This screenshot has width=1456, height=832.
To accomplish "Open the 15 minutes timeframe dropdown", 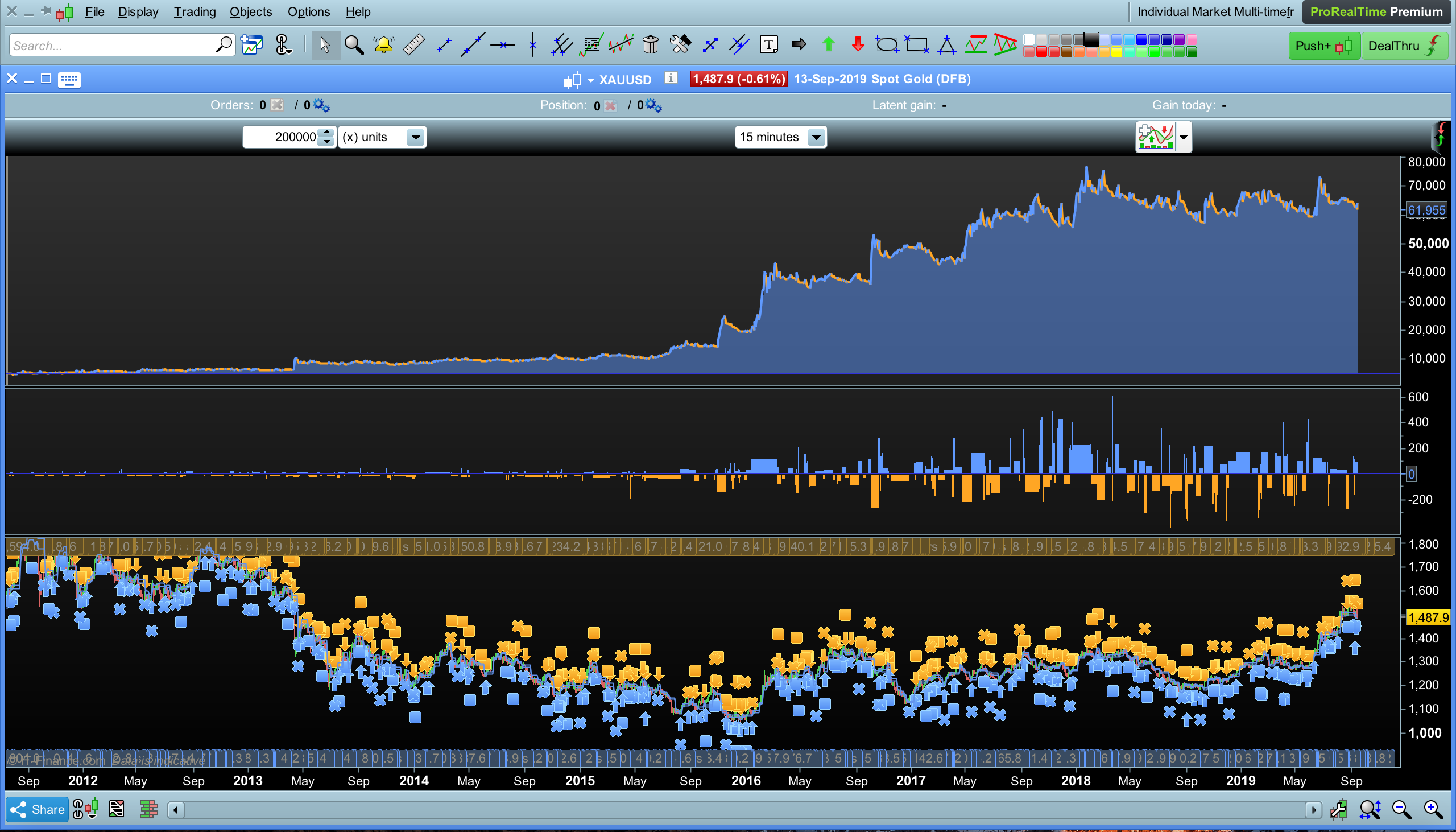I will 816,137.
